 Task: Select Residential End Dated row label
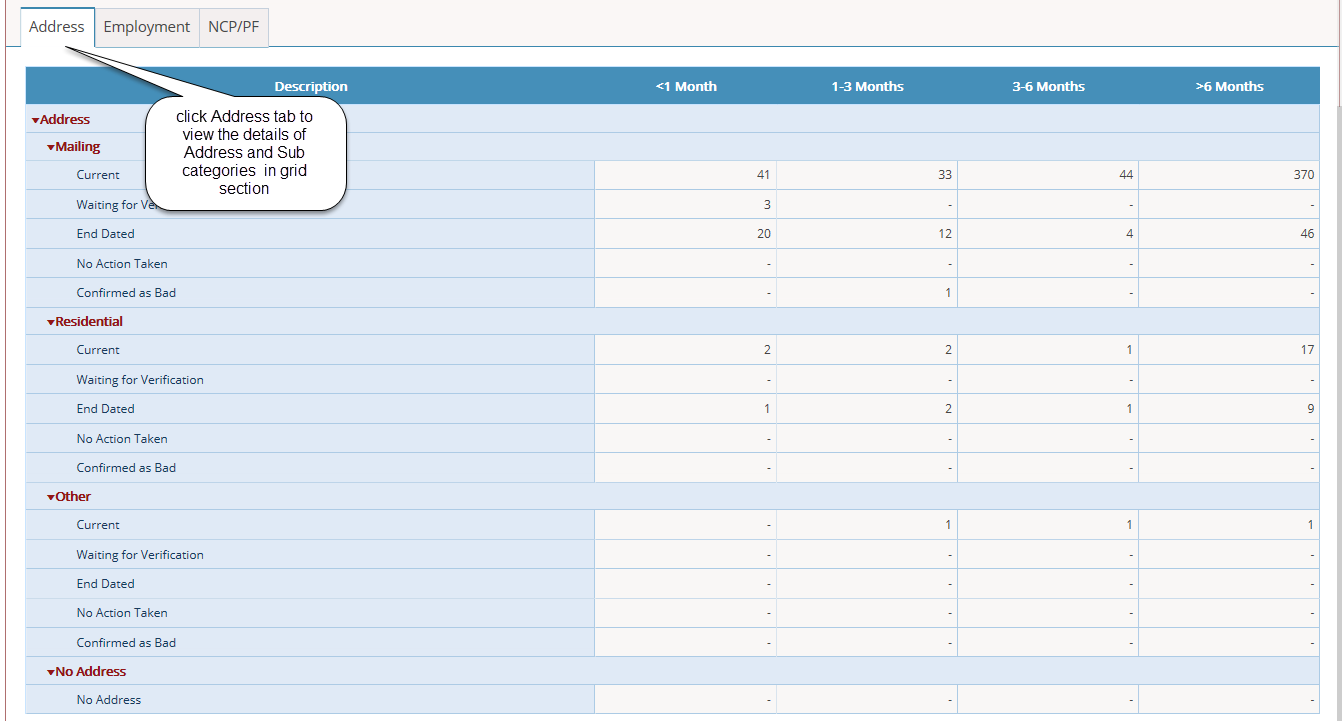105,409
